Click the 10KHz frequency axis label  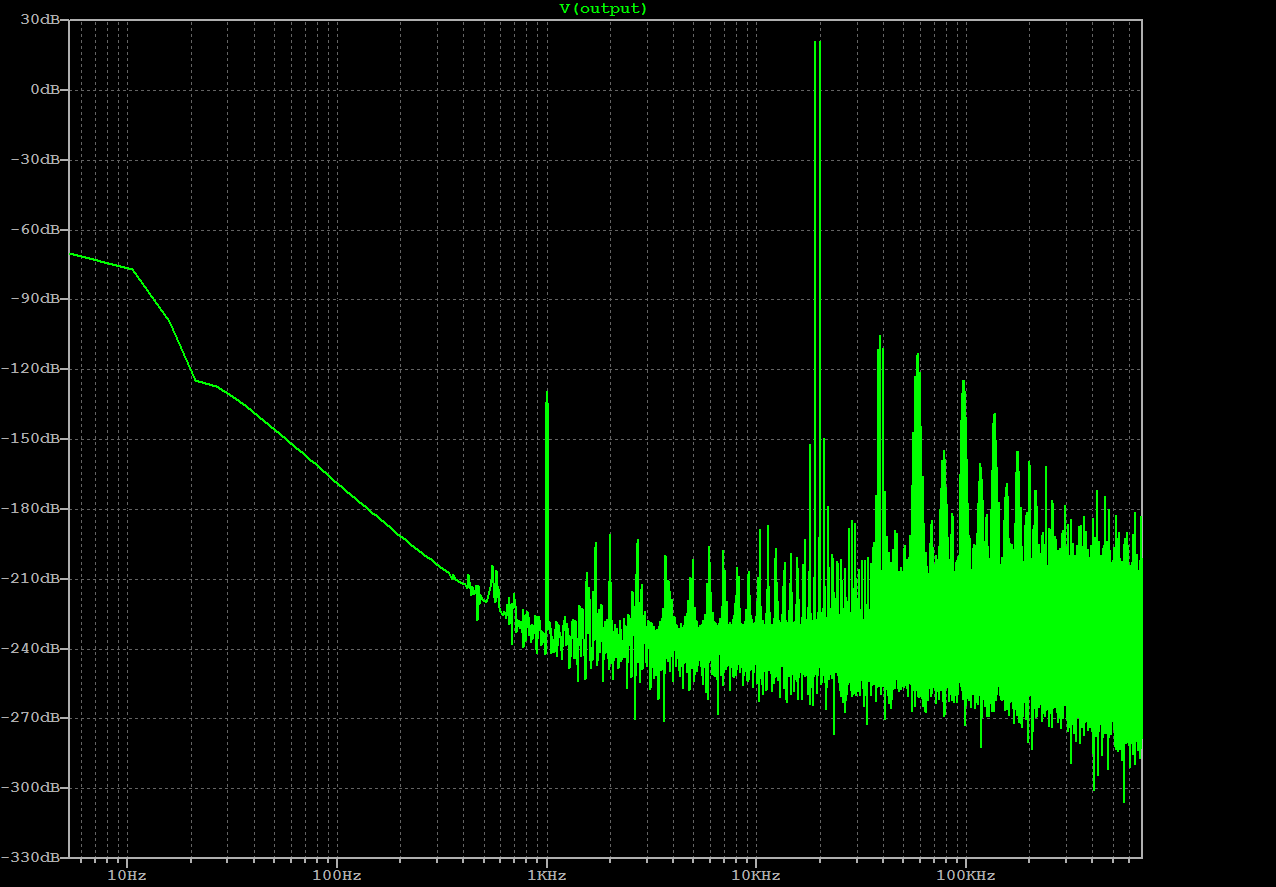click(x=755, y=876)
